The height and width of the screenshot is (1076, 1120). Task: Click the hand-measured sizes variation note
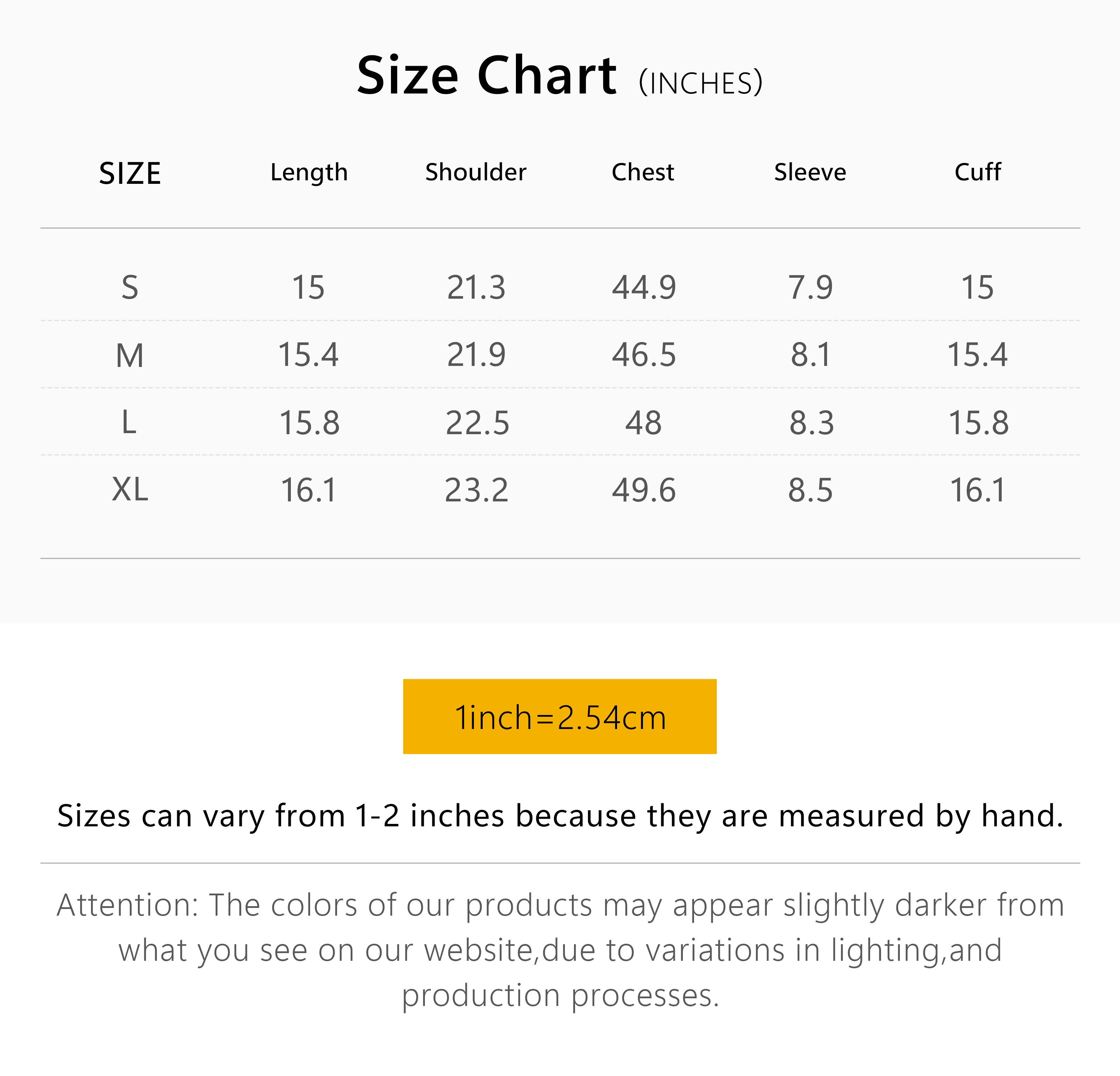[560, 816]
